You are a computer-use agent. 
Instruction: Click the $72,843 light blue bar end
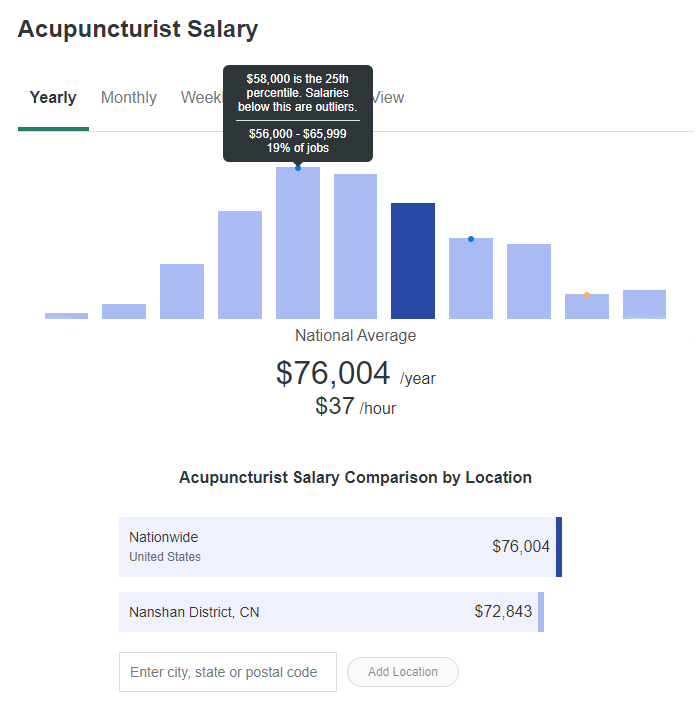pos(541,612)
